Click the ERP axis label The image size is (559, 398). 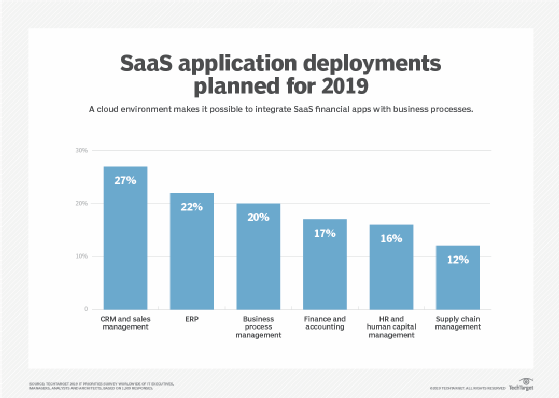(192, 319)
